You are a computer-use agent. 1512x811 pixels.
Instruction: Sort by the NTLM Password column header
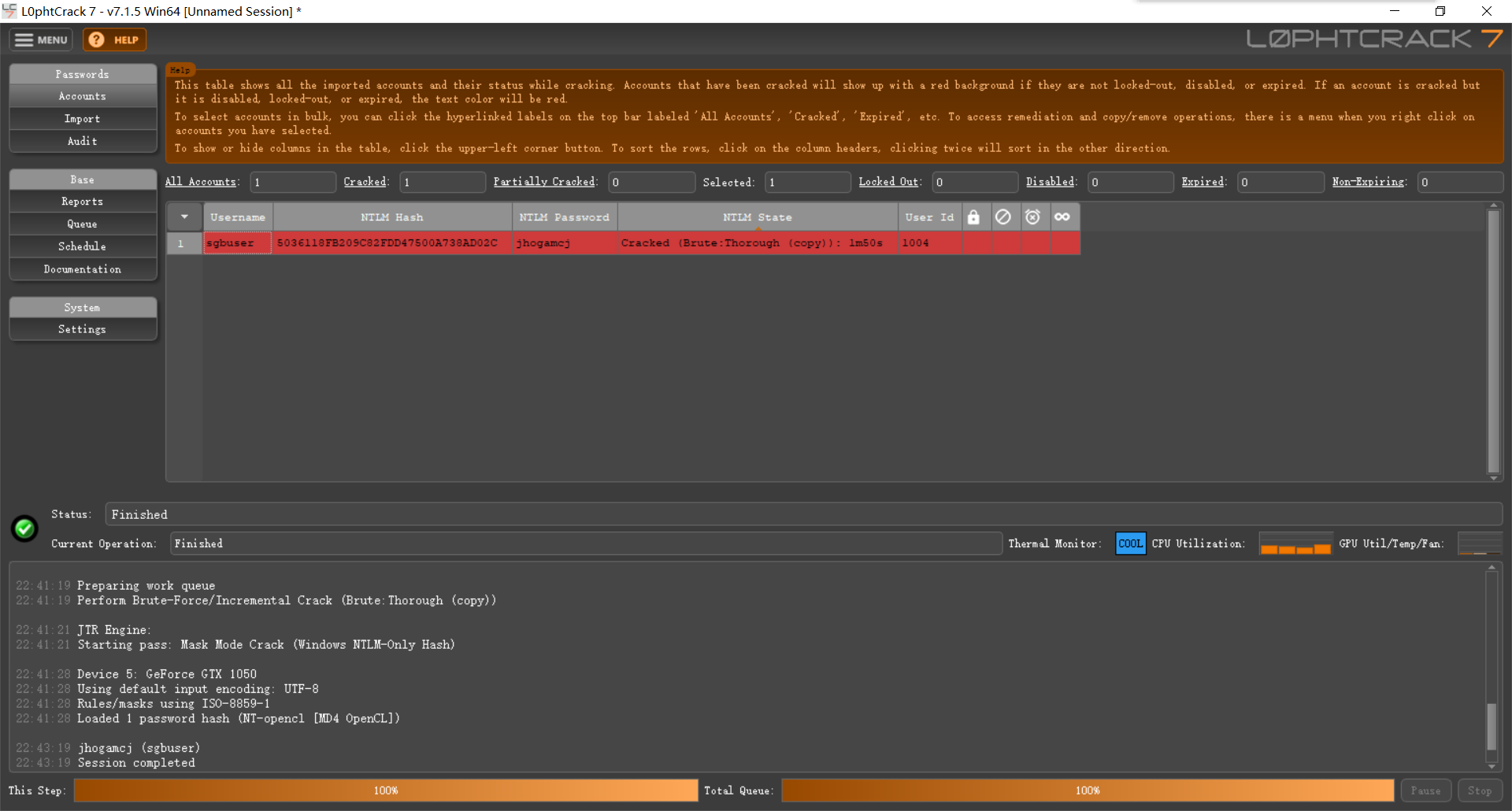tap(565, 217)
